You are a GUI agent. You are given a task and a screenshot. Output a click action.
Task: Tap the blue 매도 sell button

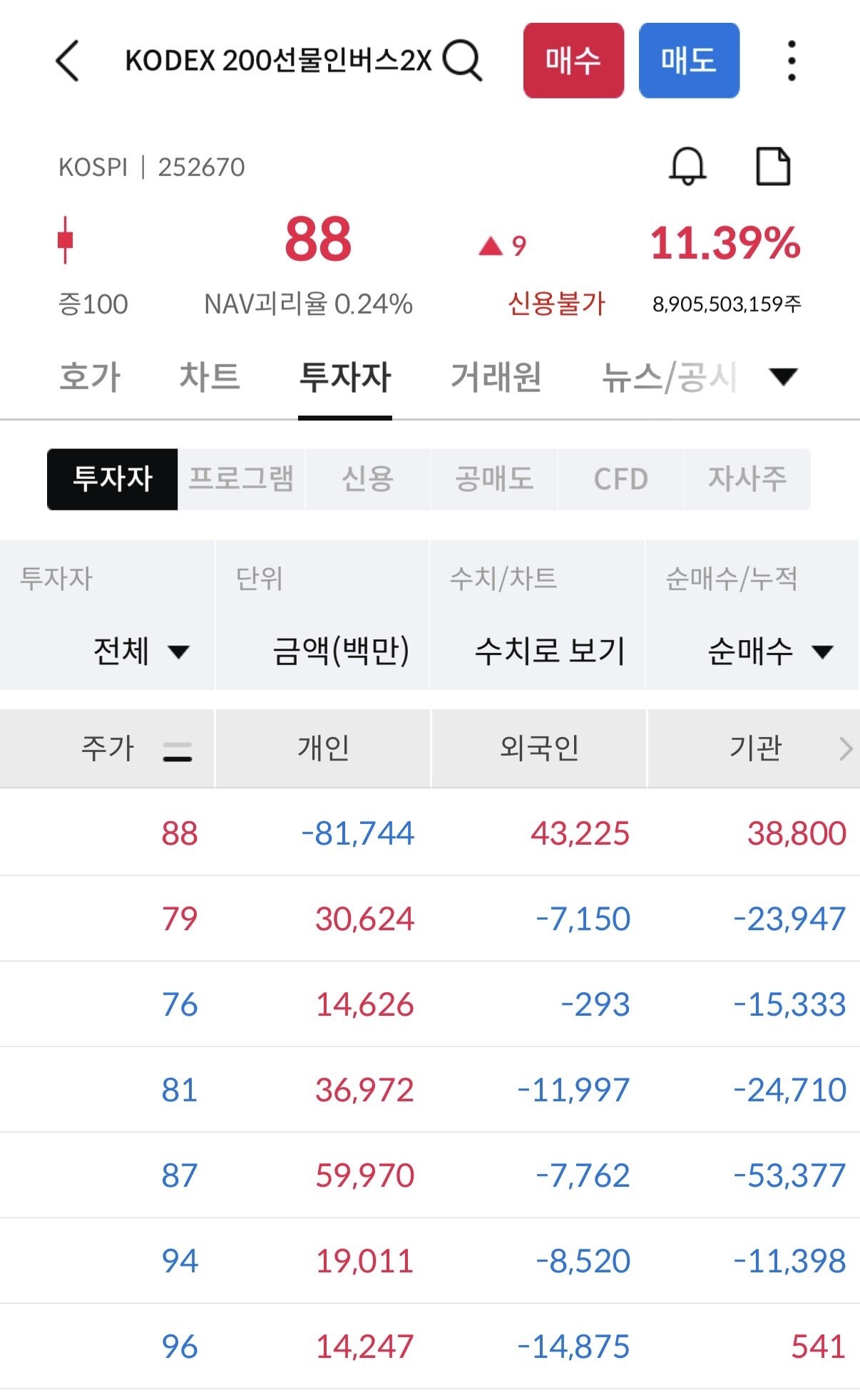[689, 61]
